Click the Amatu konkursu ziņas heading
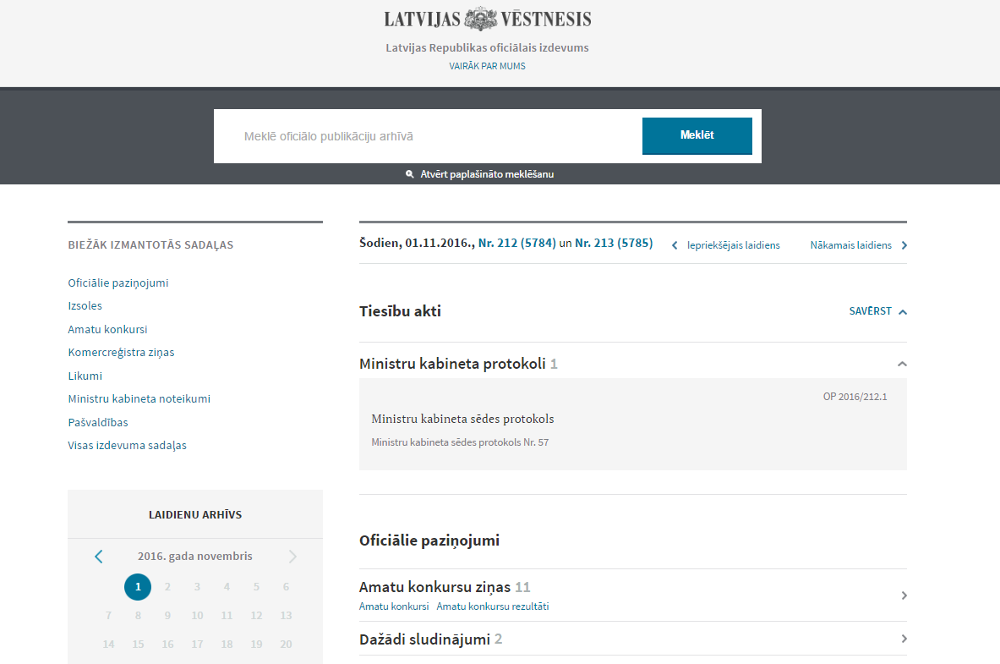1000x664 pixels. [x=435, y=587]
